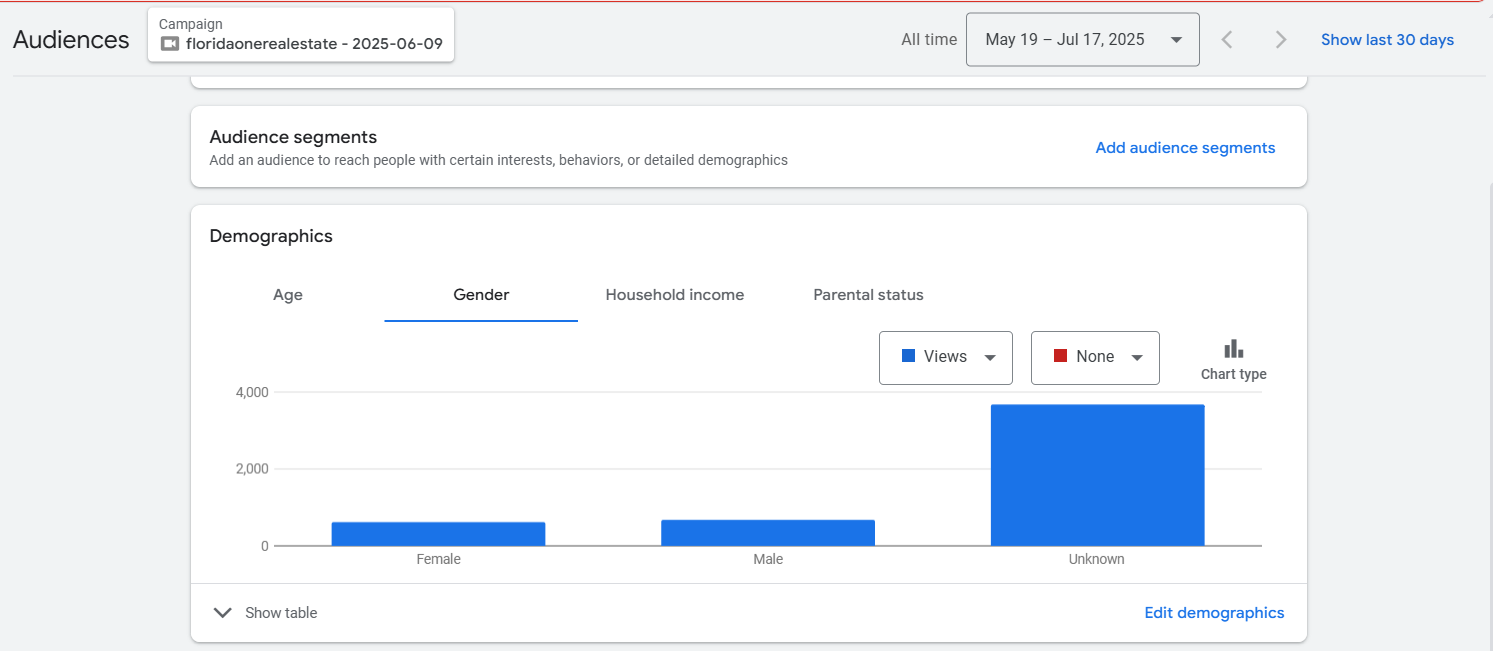Click the Show last 30 days link
The width and height of the screenshot is (1493, 651).
1387,40
